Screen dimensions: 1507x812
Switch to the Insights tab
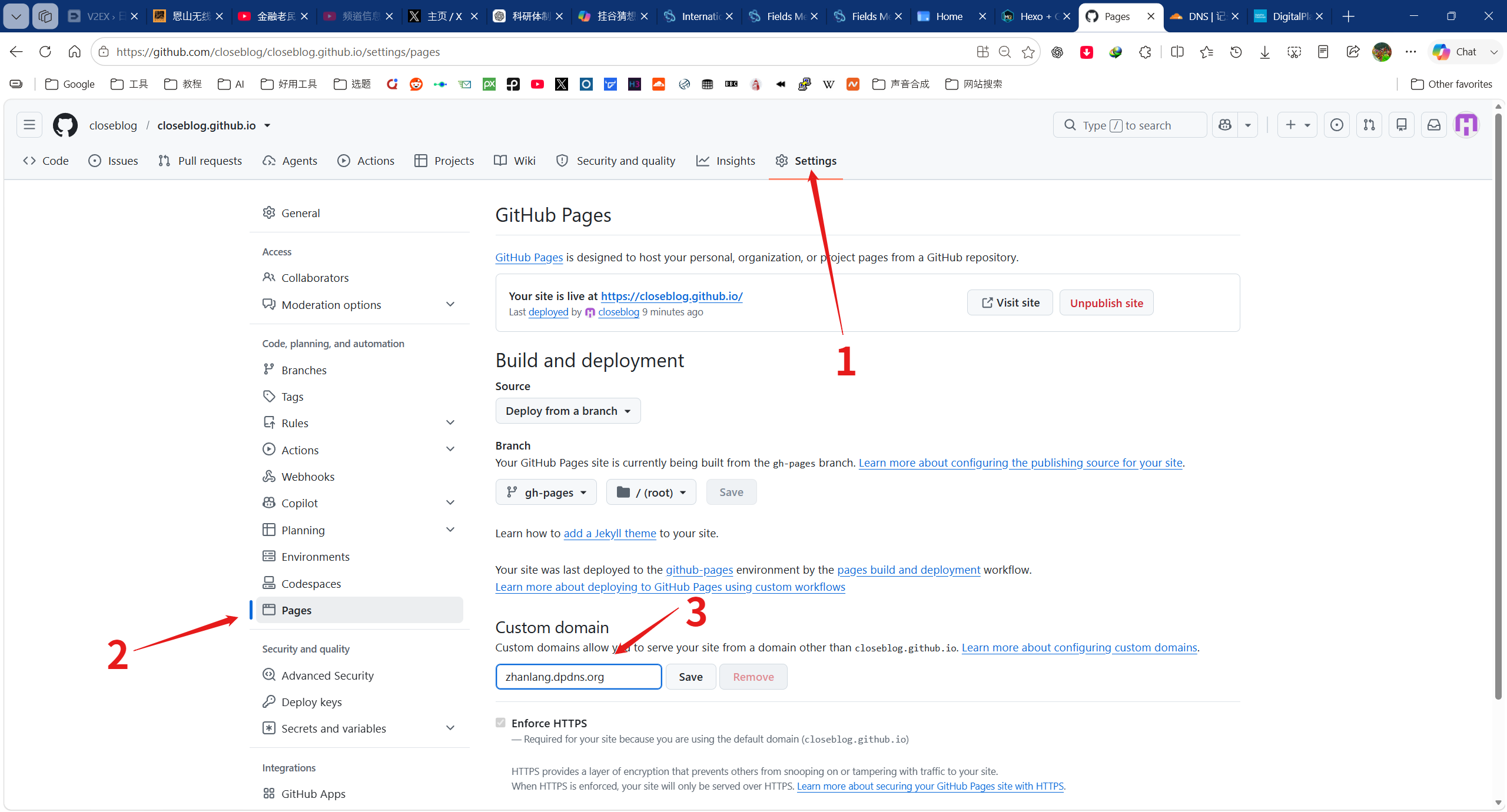click(x=725, y=161)
